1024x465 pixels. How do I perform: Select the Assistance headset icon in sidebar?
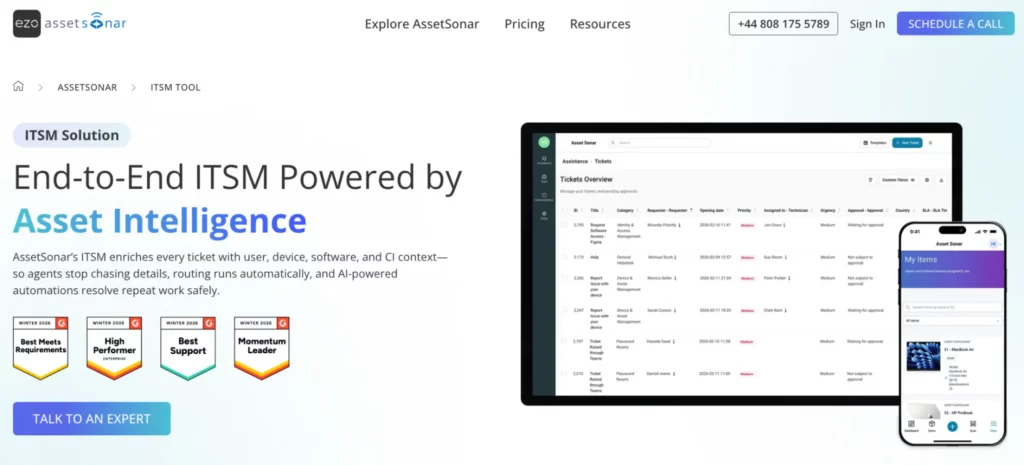[544, 159]
